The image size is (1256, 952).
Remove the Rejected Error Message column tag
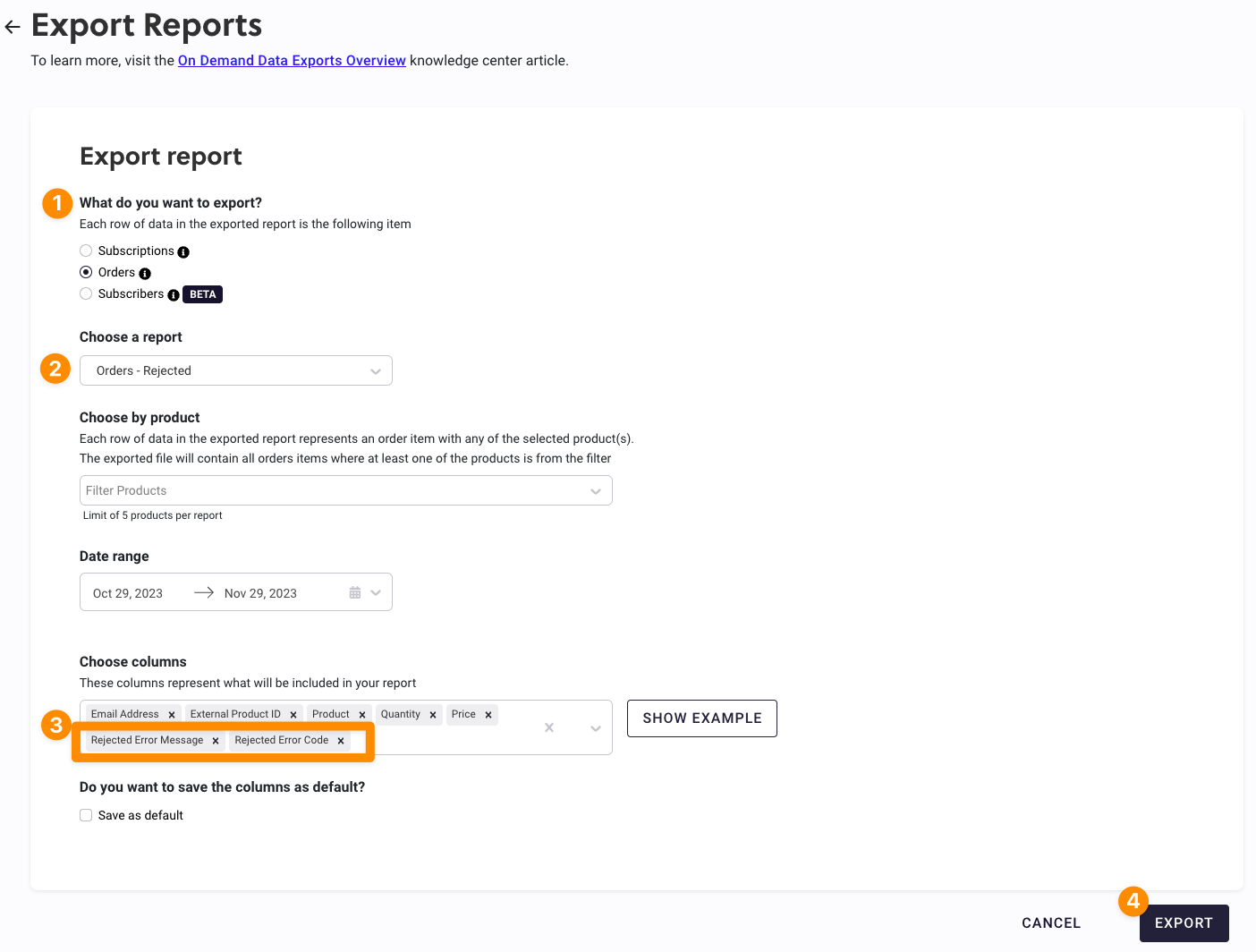pos(216,741)
